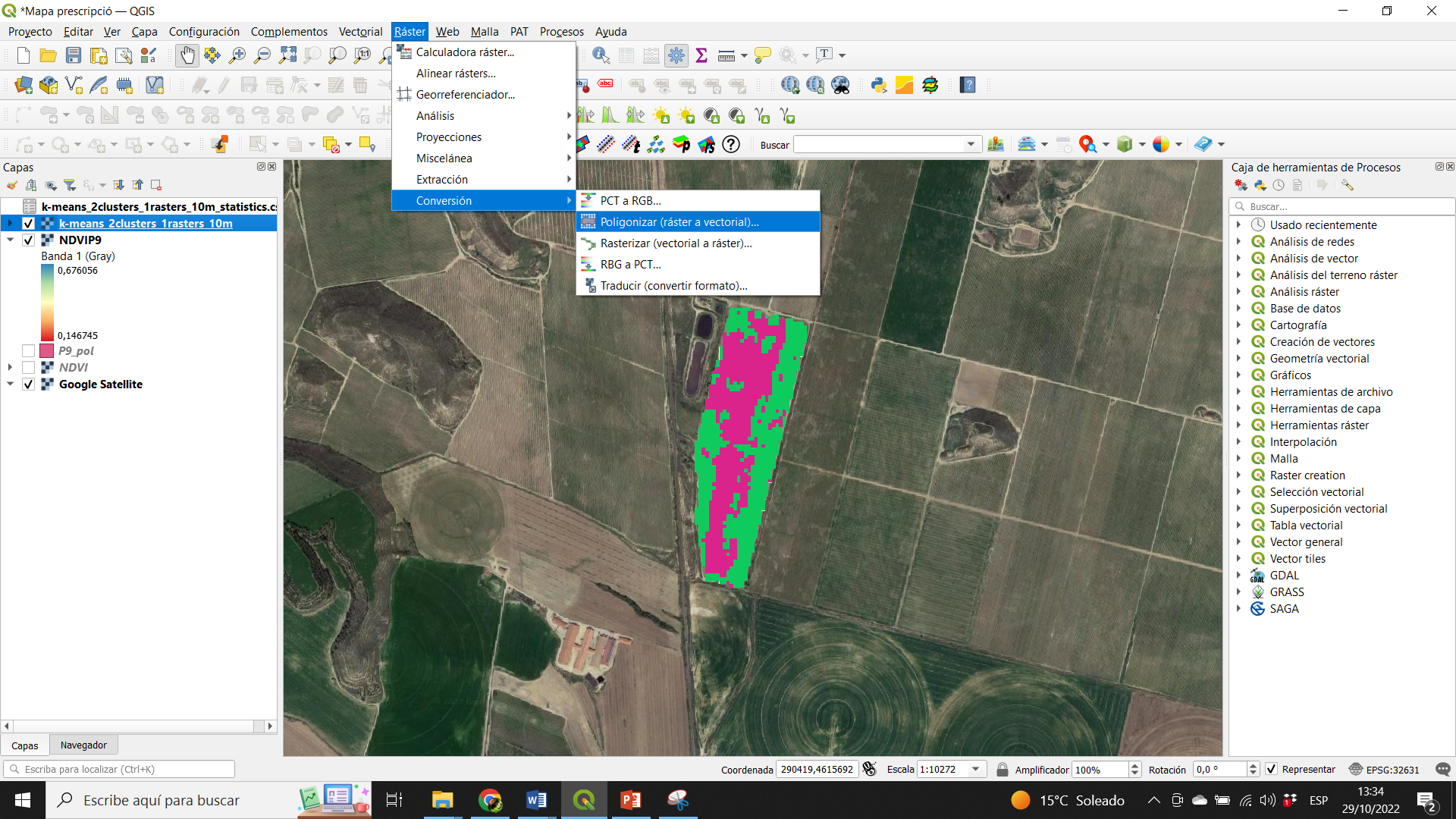Screen dimensions: 1456x819
Task: Click the New Project icon
Action: pos(24,55)
